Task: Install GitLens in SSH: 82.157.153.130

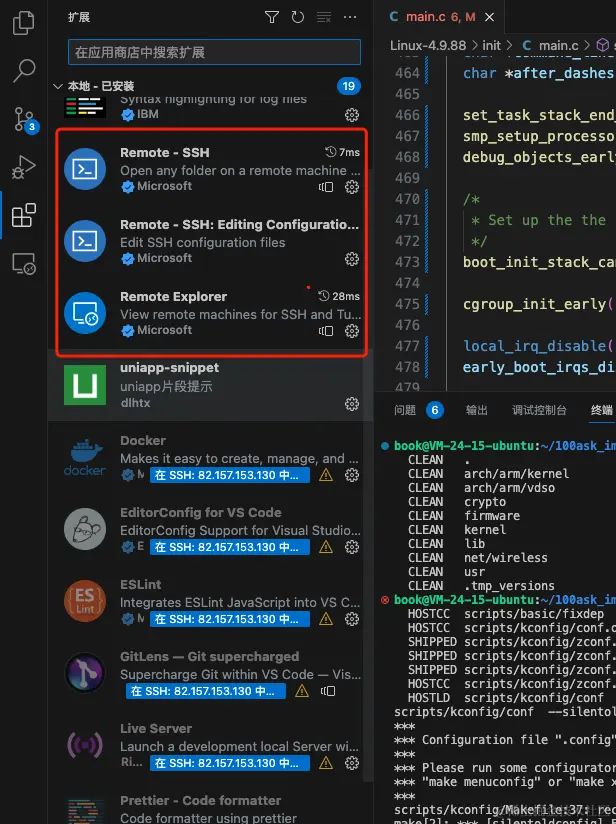Action: 206,691
